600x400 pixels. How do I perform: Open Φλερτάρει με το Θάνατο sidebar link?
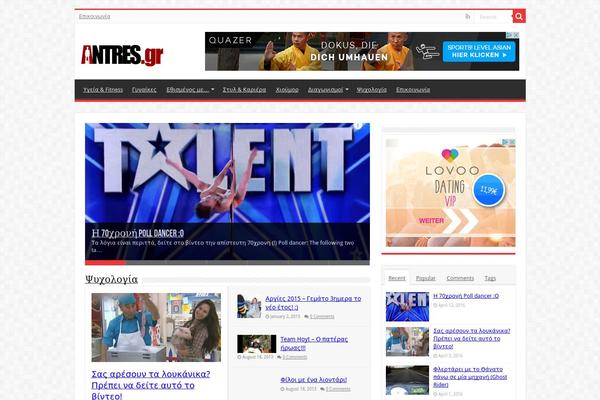pos(470,377)
